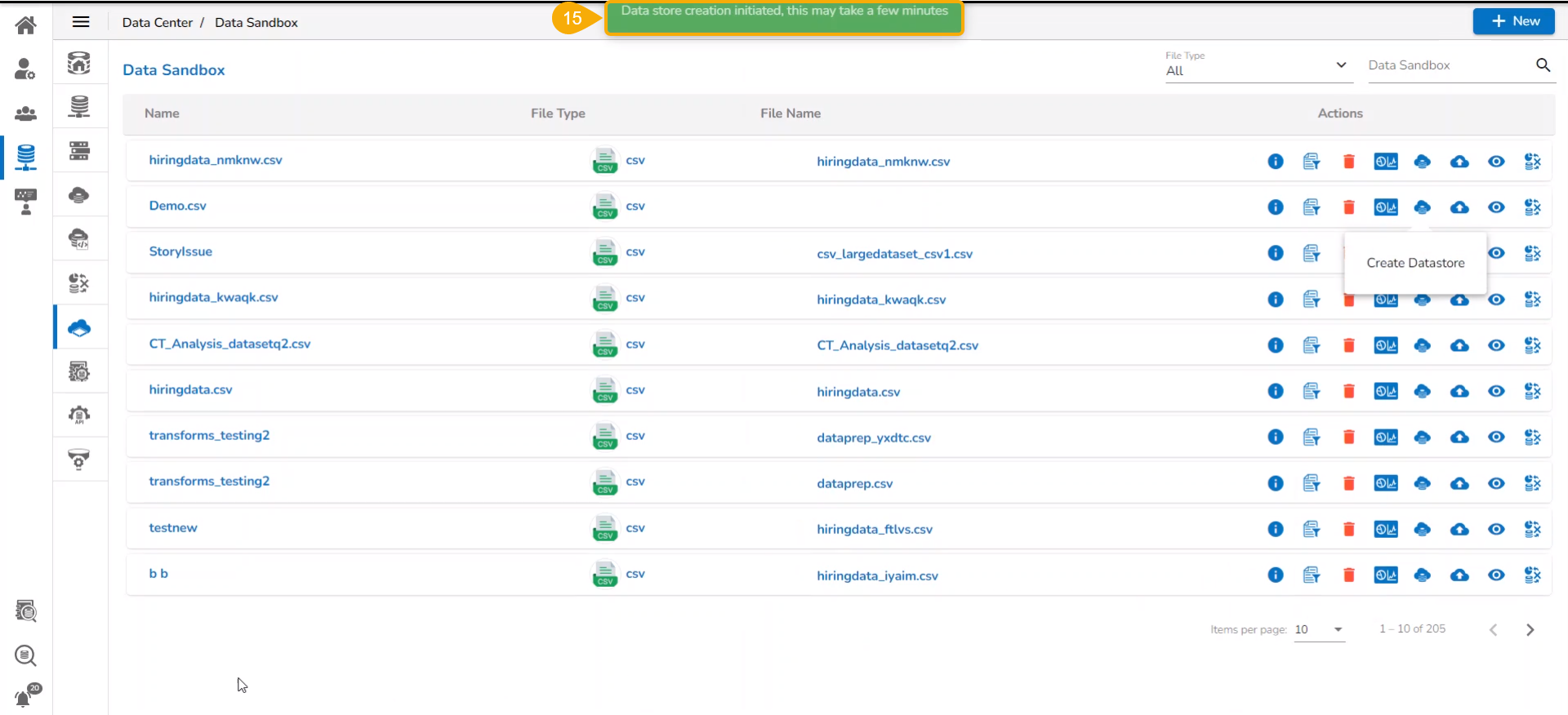Open the database-with-house icon in the inner sidebar
The width and height of the screenshot is (1568, 715).
click(x=79, y=63)
